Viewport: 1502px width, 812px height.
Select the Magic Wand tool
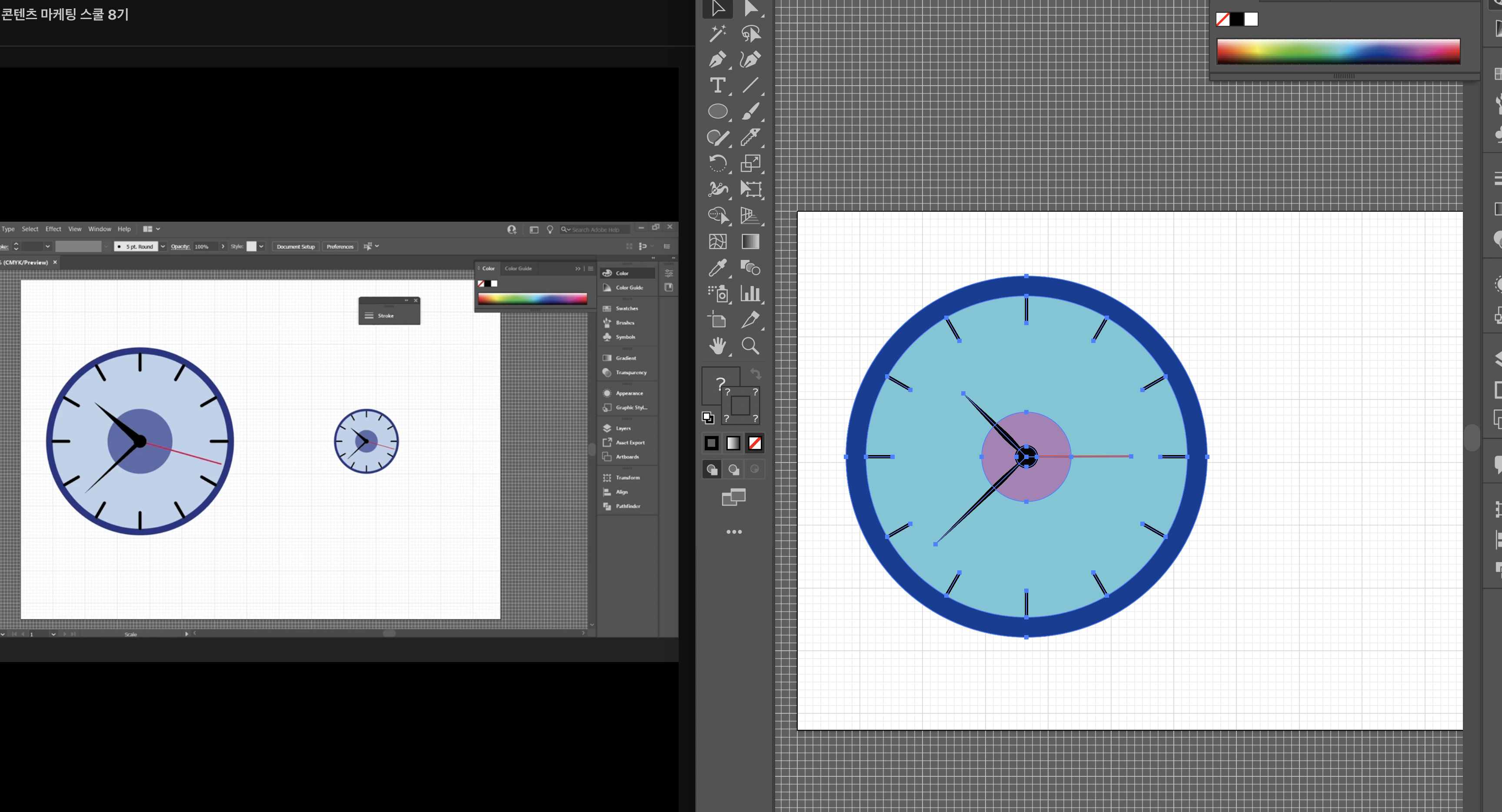point(717,34)
